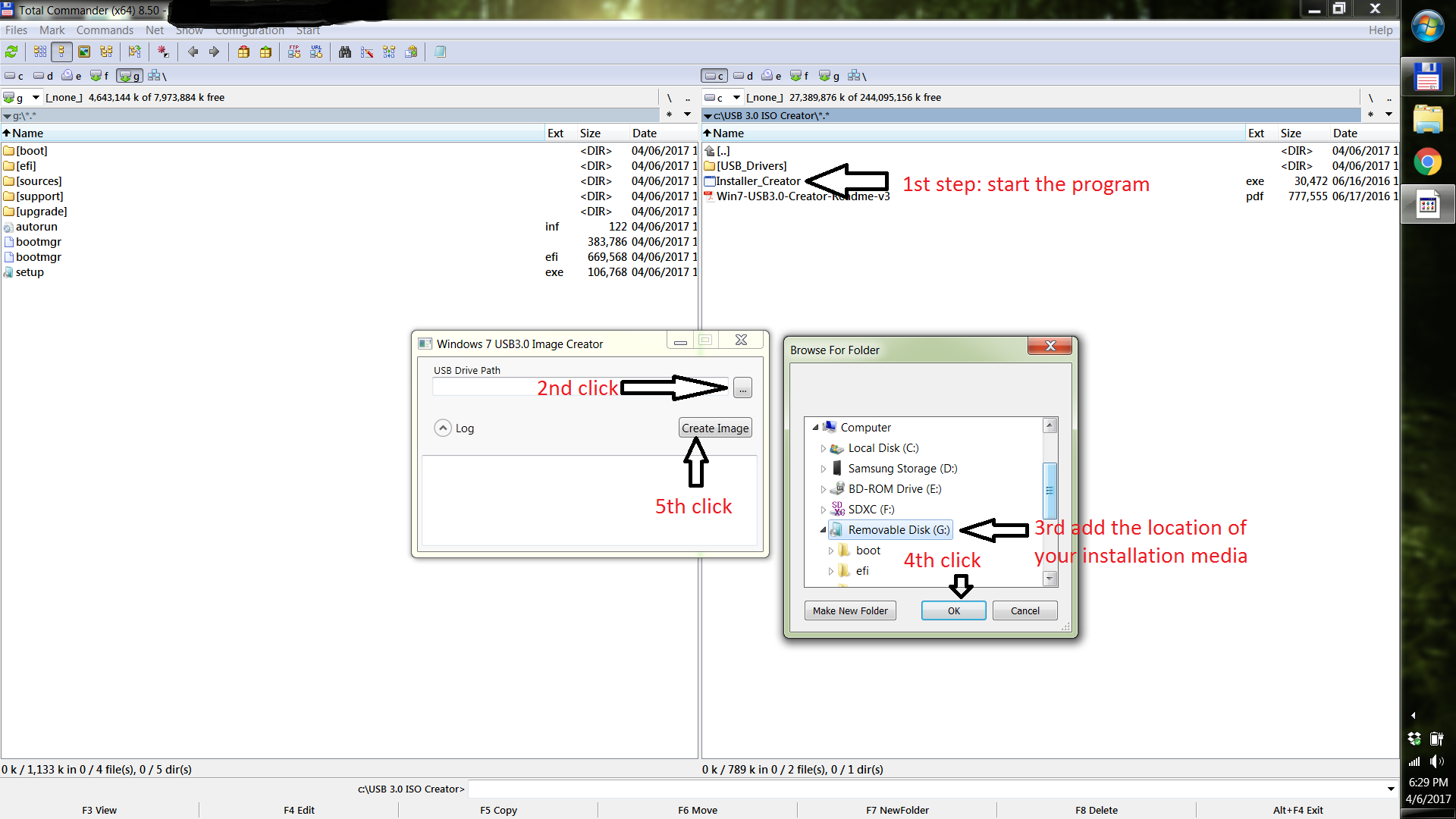The height and width of the screenshot is (819, 1456).
Task: Click the F5 Copy button
Action: 498,810
